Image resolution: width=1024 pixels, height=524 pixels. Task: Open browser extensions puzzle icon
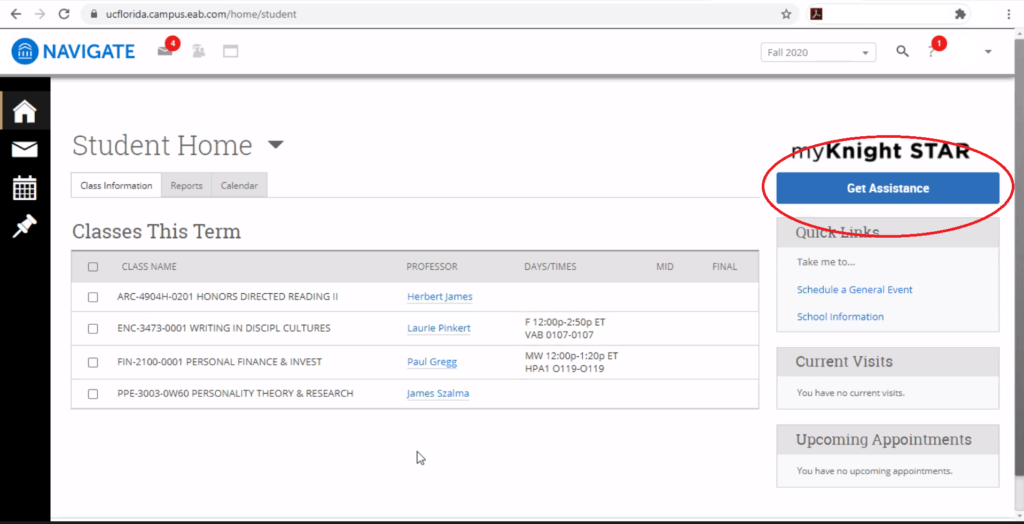pyautogui.click(x=959, y=14)
